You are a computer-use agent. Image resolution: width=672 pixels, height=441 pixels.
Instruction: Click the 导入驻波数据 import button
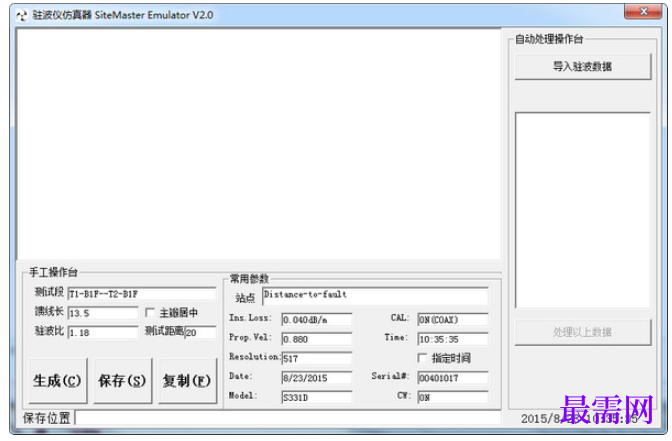(x=583, y=66)
